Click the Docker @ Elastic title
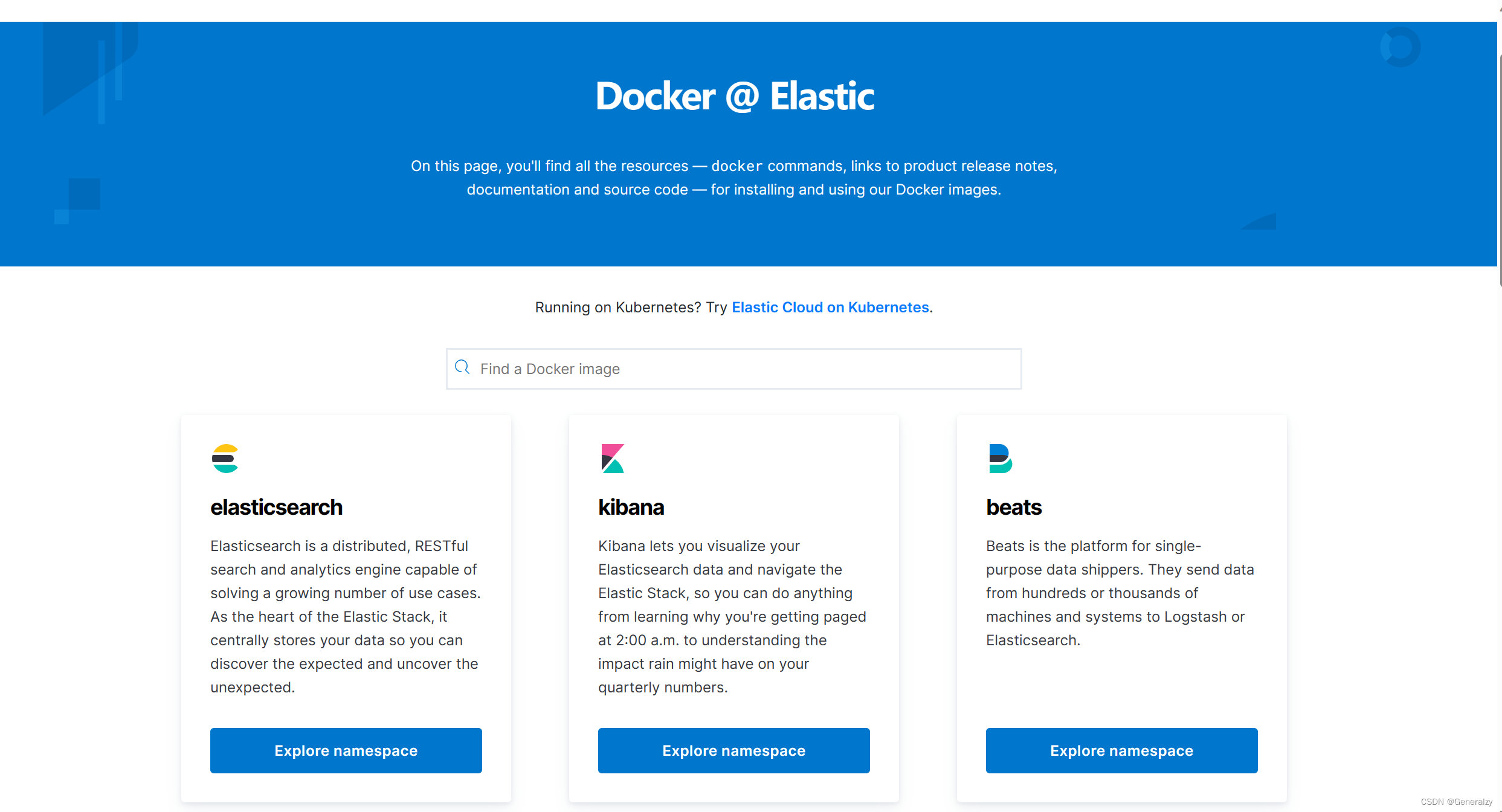The width and height of the screenshot is (1502, 812). coord(734,96)
